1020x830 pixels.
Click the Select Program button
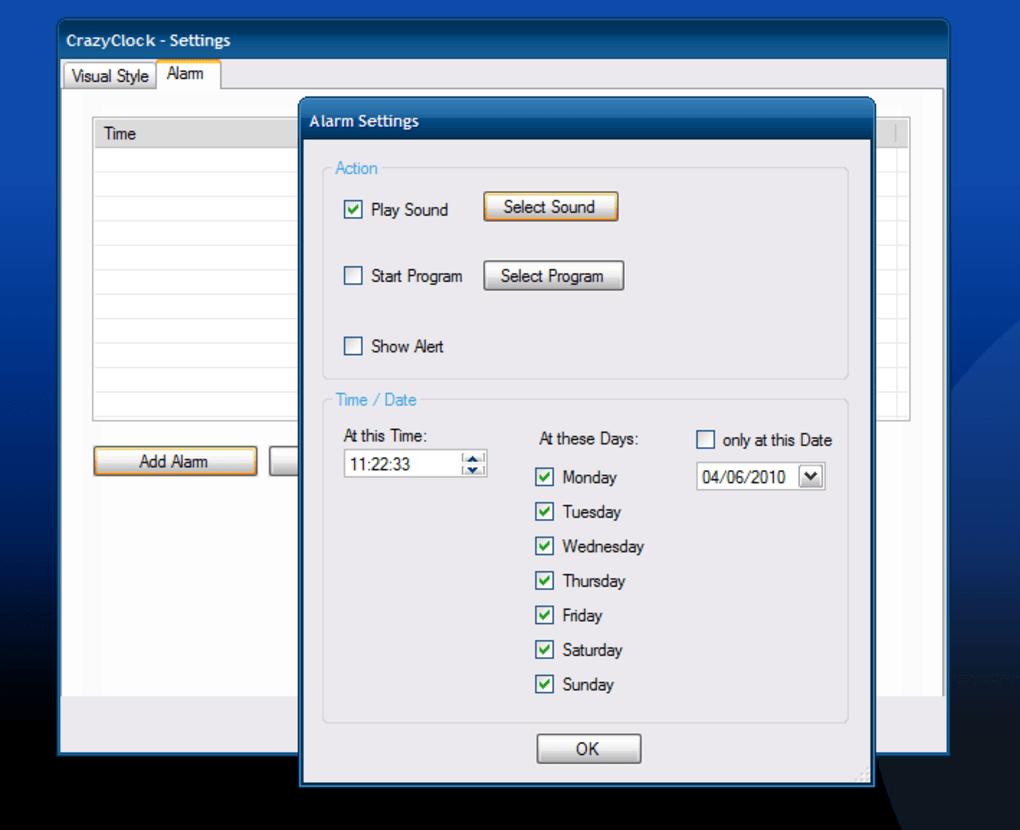pos(553,276)
